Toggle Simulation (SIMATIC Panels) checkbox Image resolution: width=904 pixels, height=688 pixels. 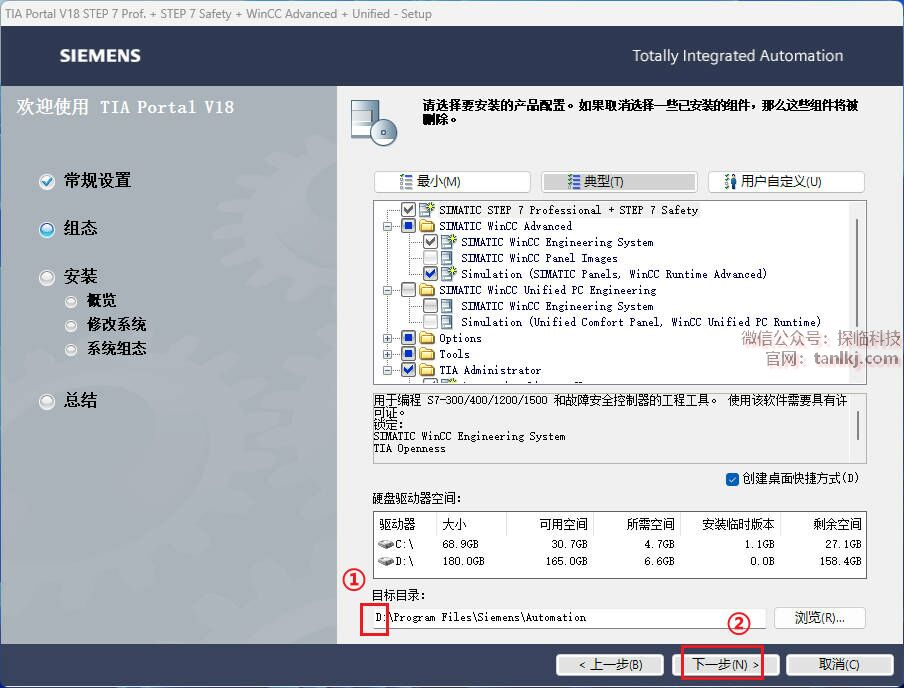tap(430, 273)
